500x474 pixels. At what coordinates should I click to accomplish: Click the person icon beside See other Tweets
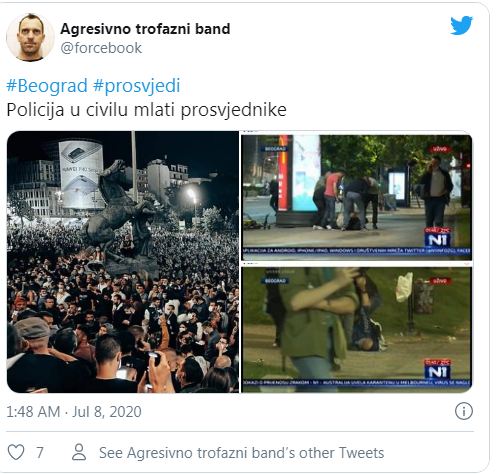click(x=79, y=452)
